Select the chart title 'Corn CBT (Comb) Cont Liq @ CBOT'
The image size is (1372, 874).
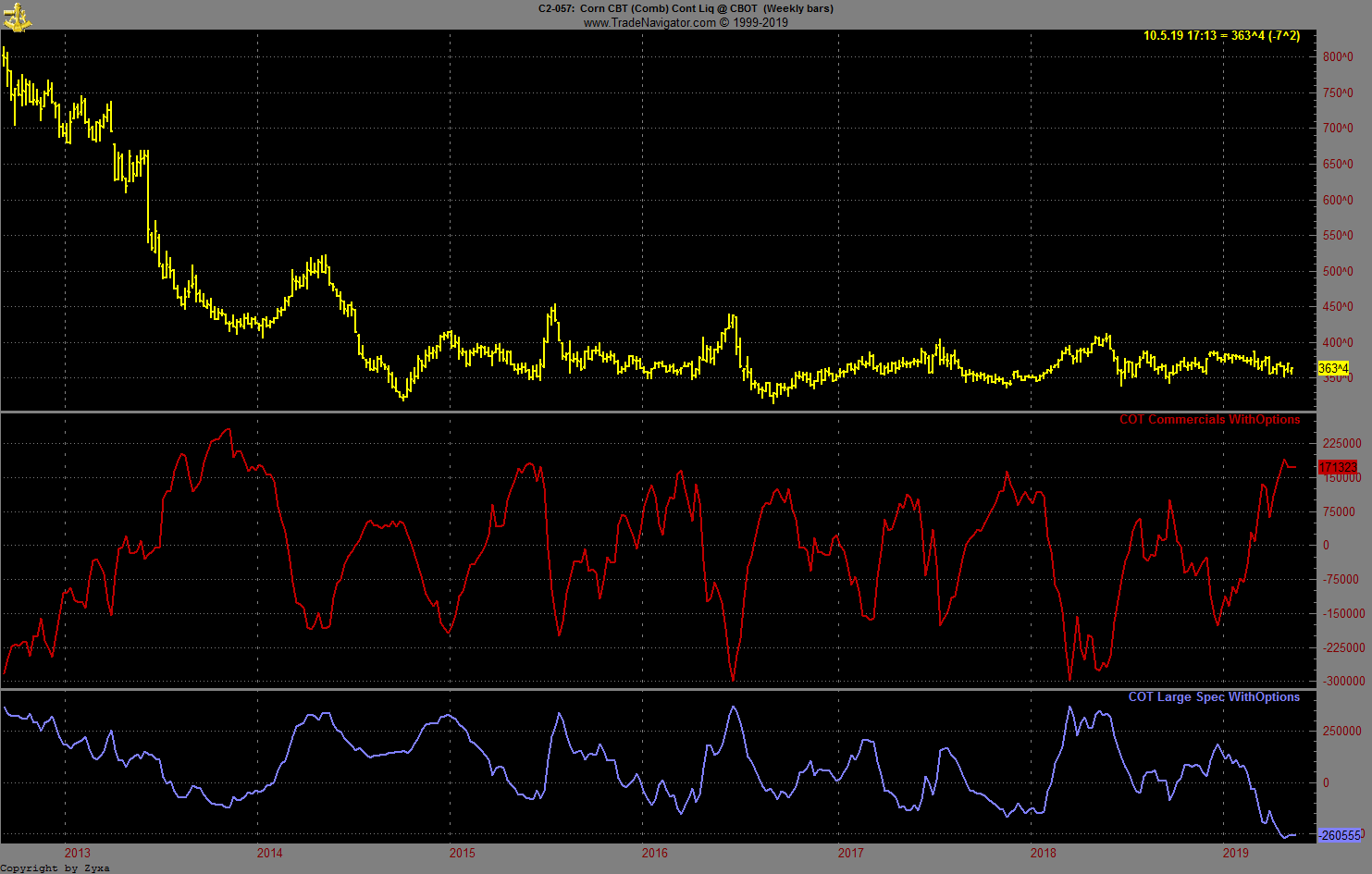(x=669, y=8)
